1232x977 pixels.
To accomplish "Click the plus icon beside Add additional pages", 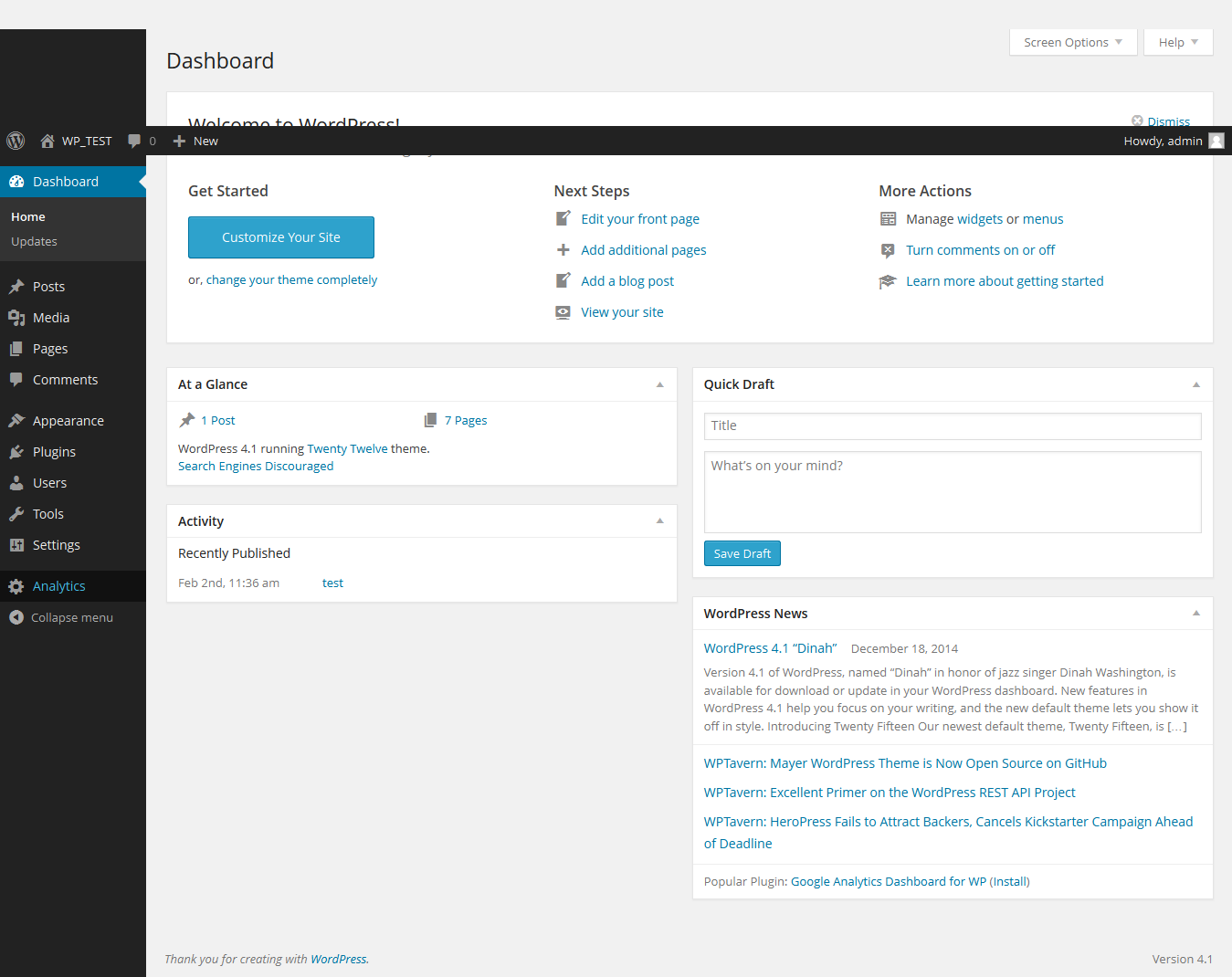I will pos(563,250).
